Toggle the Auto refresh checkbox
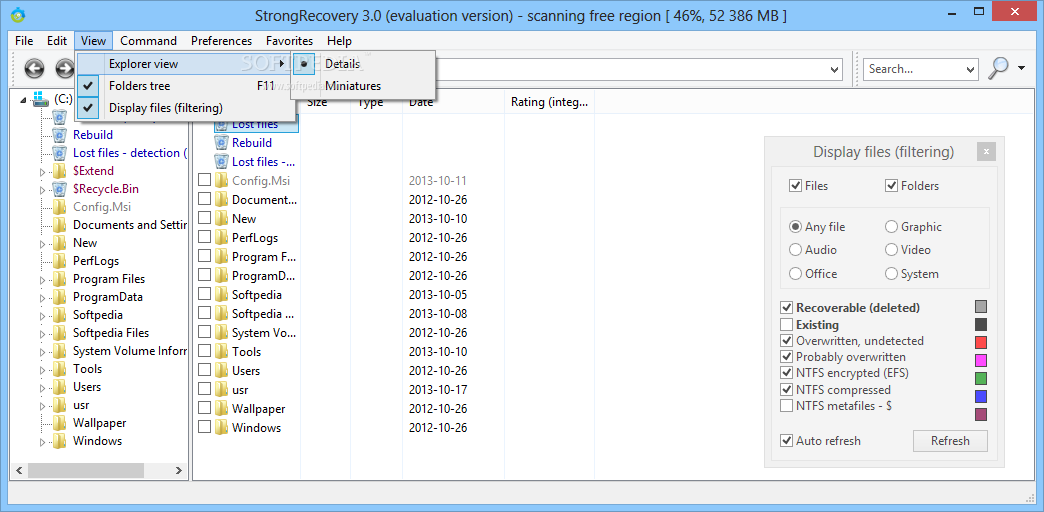 point(786,441)
